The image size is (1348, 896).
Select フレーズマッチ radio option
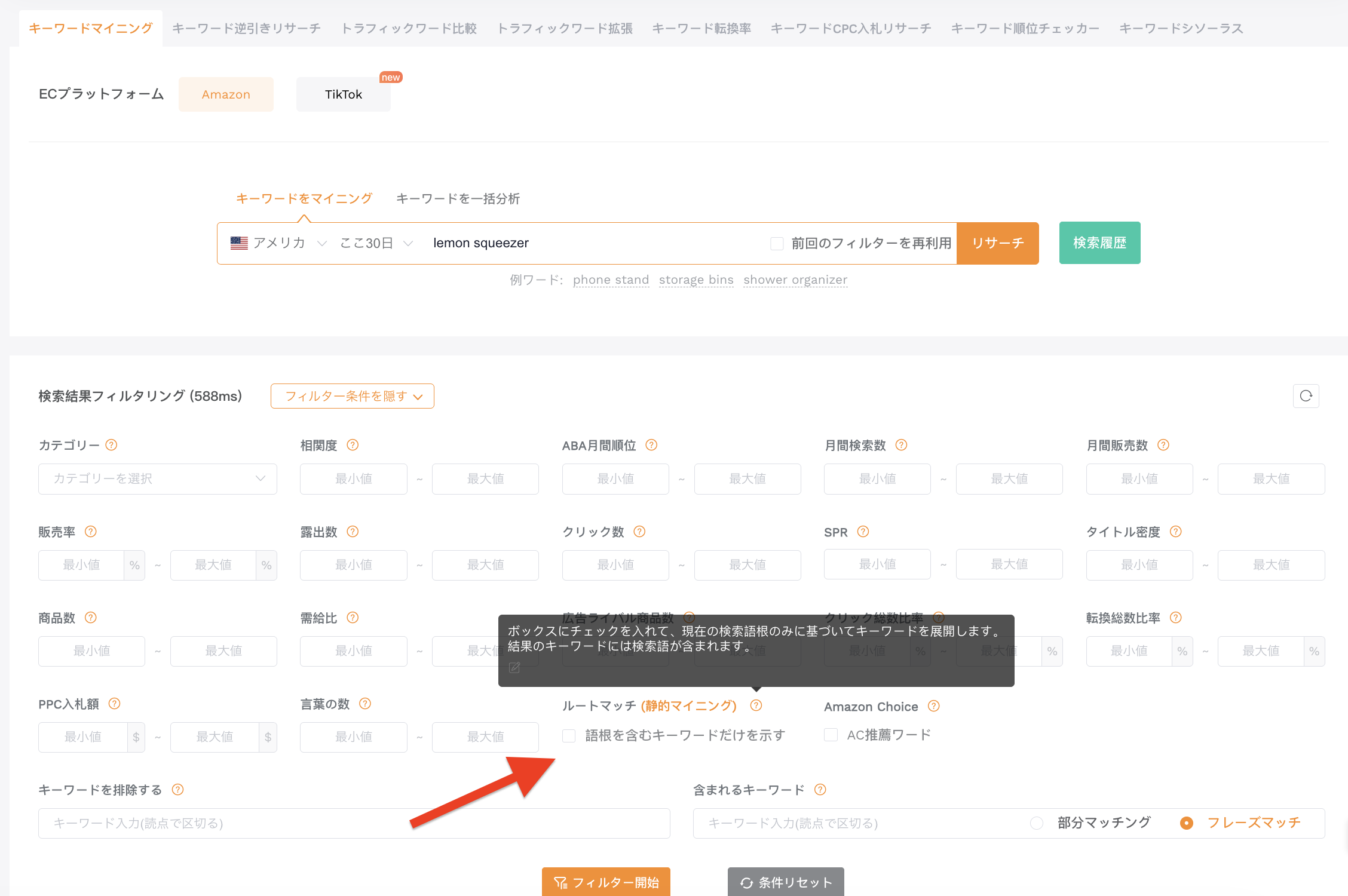point(1187,823)
